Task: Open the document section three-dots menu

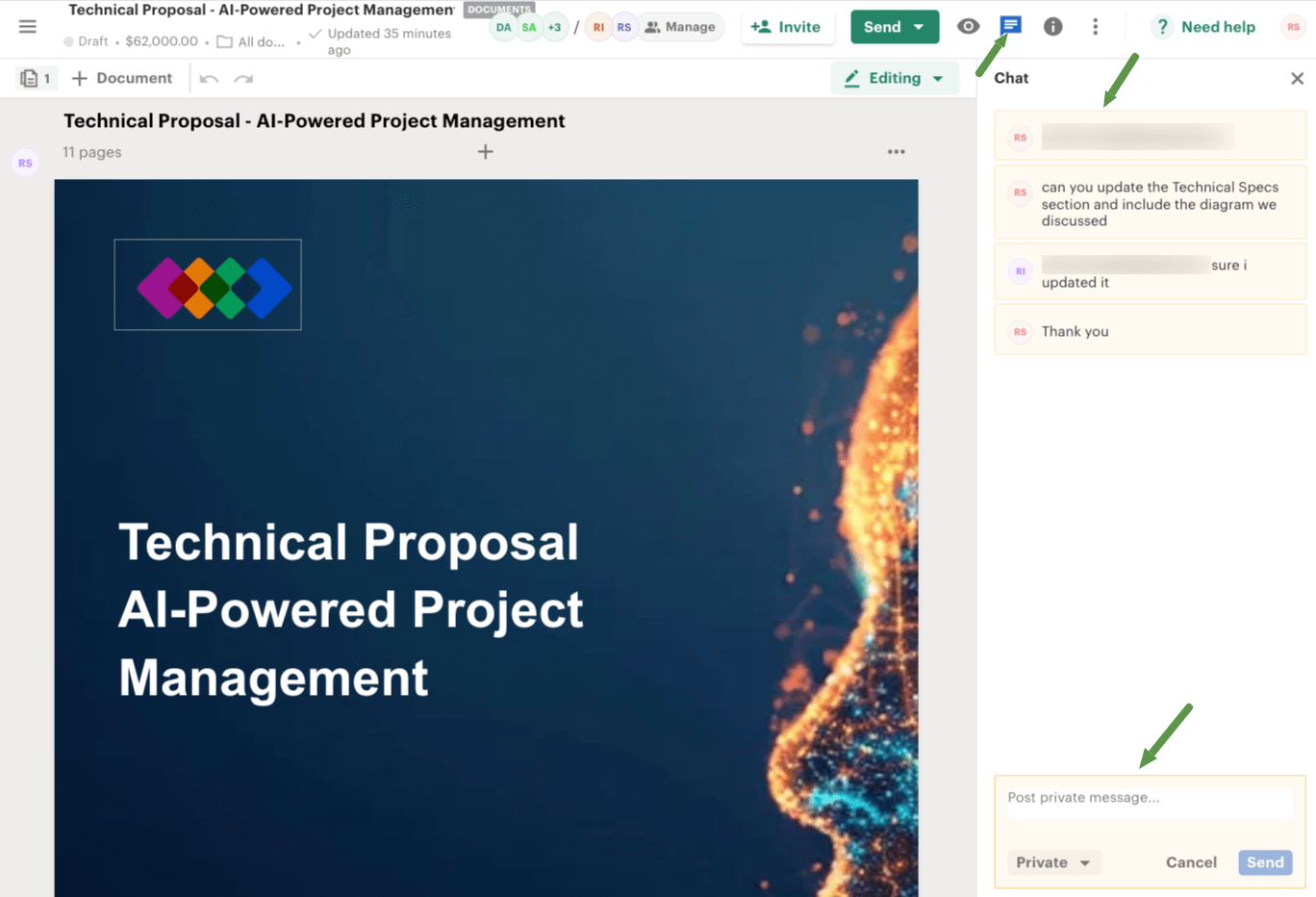Action: point(897,152)
